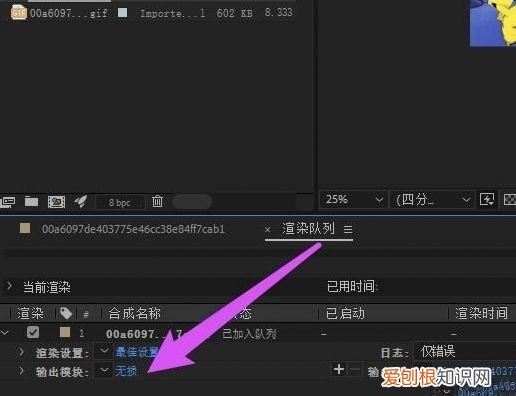The width and height of the screenshot is (516, 396).
Task: Delete selected project item with trash icon
Action: click(157, 201)
